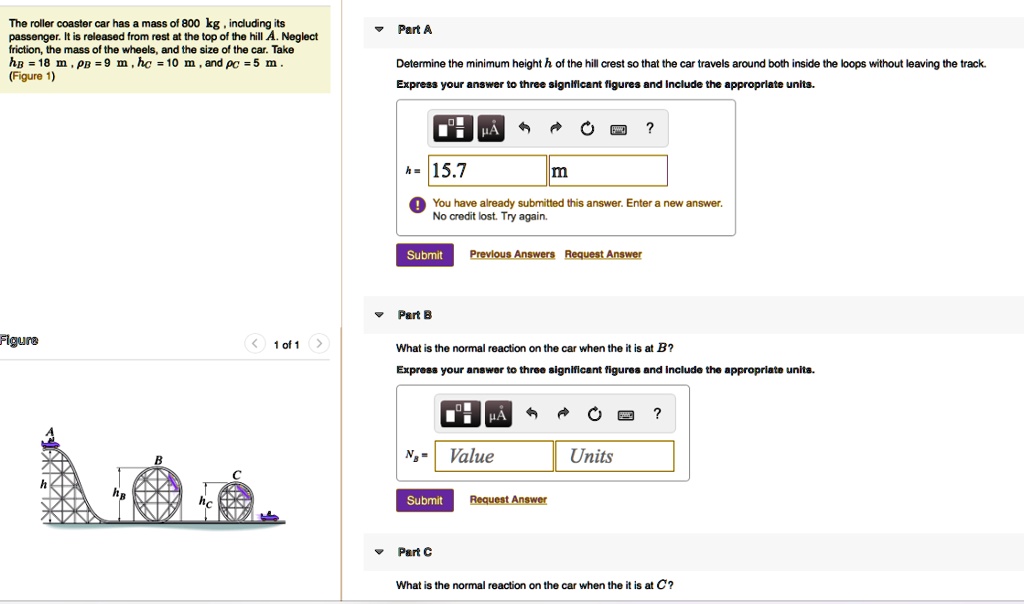Open the Previous Answers link
1024x604 pixels.
512,255
